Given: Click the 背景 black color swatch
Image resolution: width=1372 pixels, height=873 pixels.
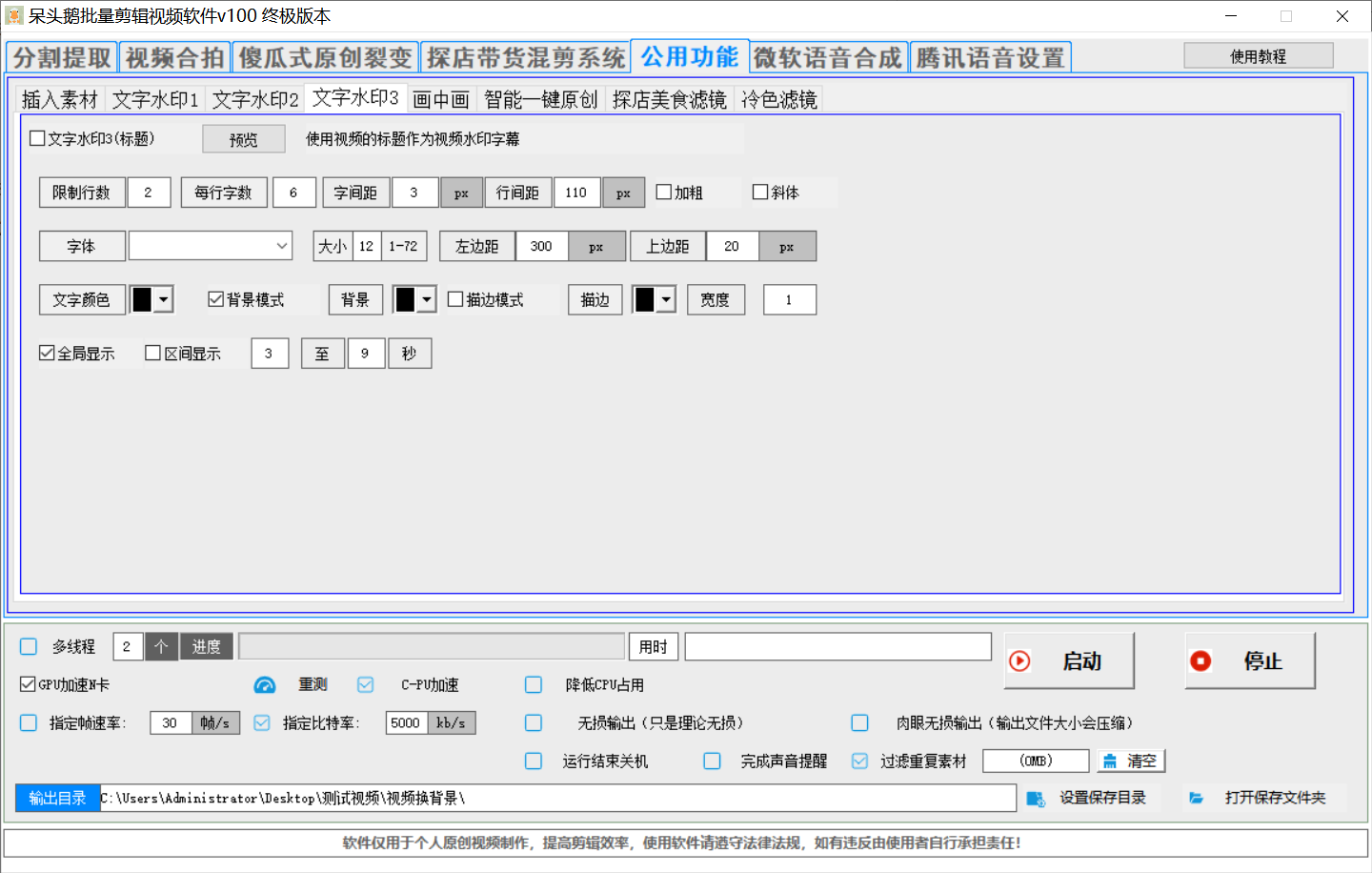Looking at the screenshot, I should tap(406, 299).
